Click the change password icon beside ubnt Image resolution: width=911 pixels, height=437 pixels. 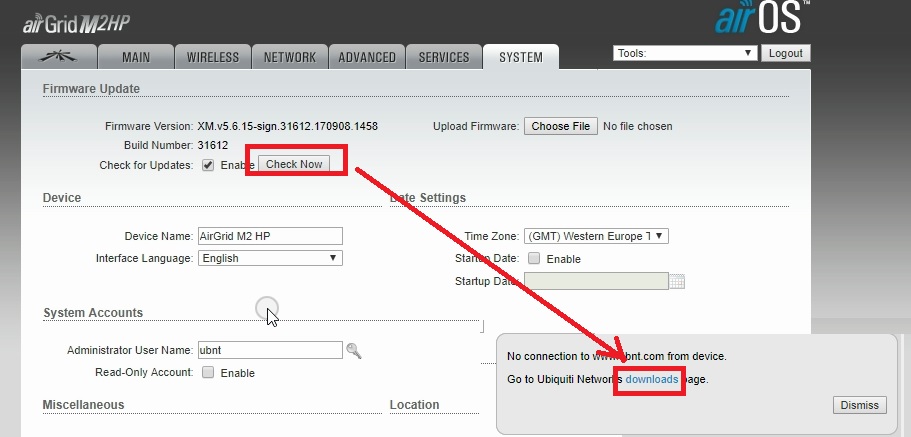pos(353,350)
